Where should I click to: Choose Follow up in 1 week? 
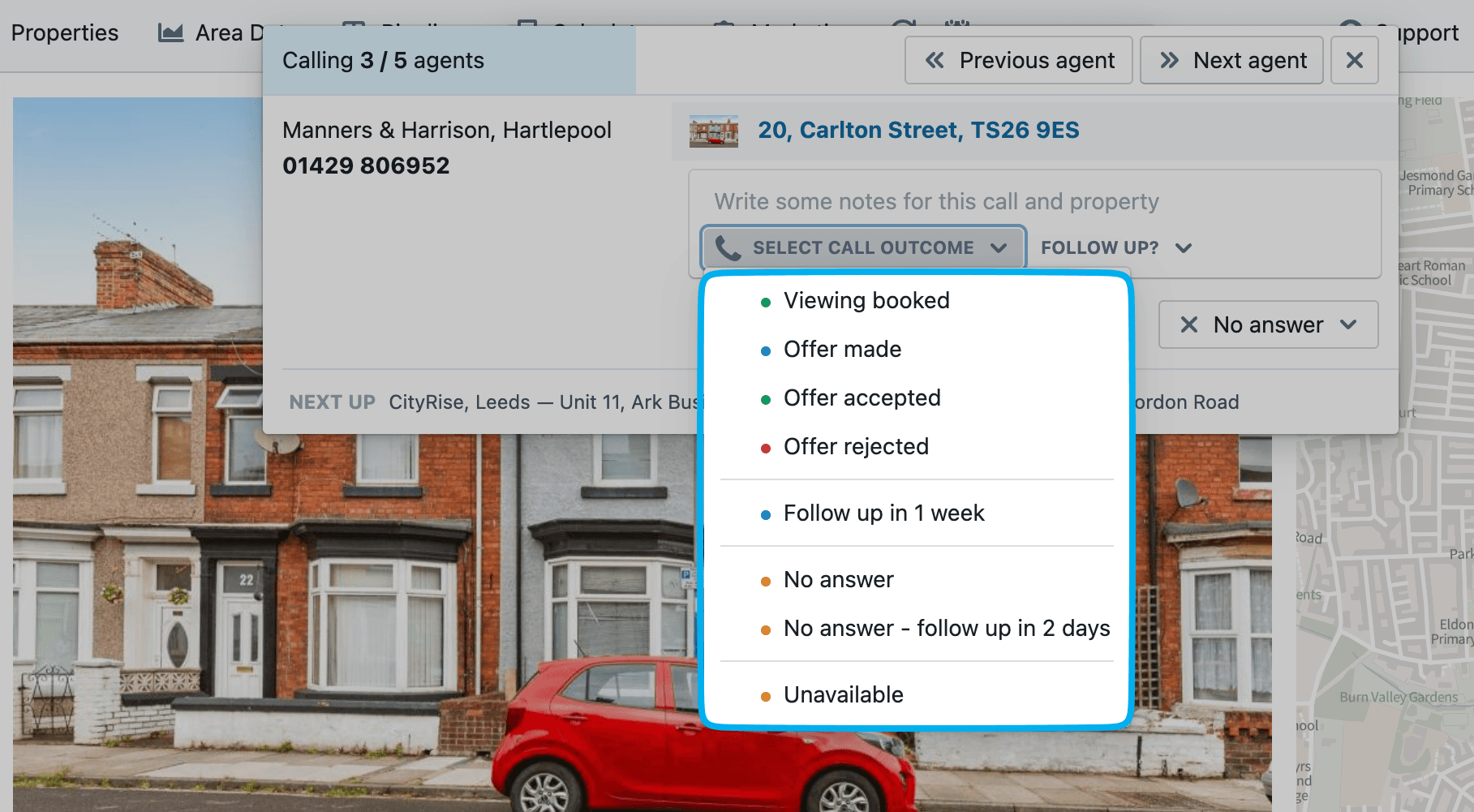[883, 513]
